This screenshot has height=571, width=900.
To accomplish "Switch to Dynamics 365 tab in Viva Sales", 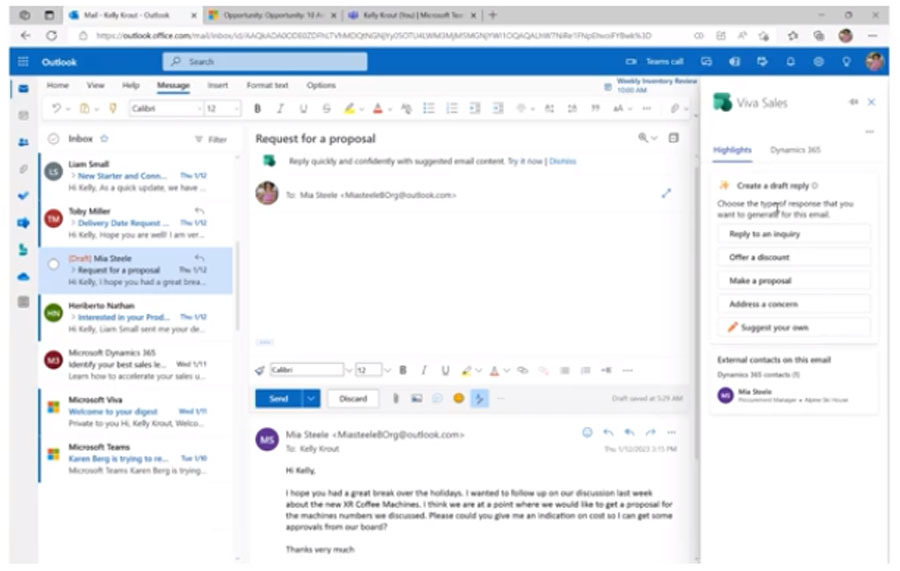I will [795, 150].
